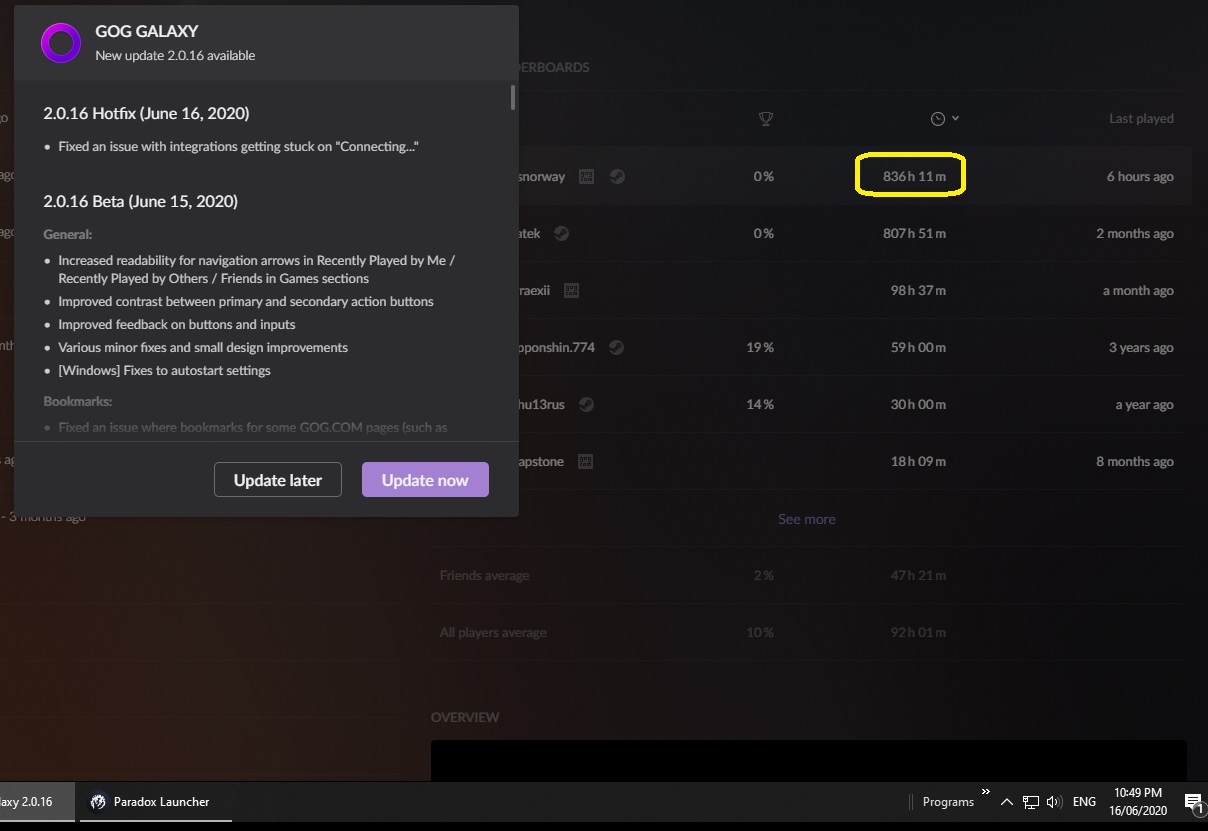Screen dimensions: 1208x831
Task: Click the a year ago last played cell
Action: 1145,405
